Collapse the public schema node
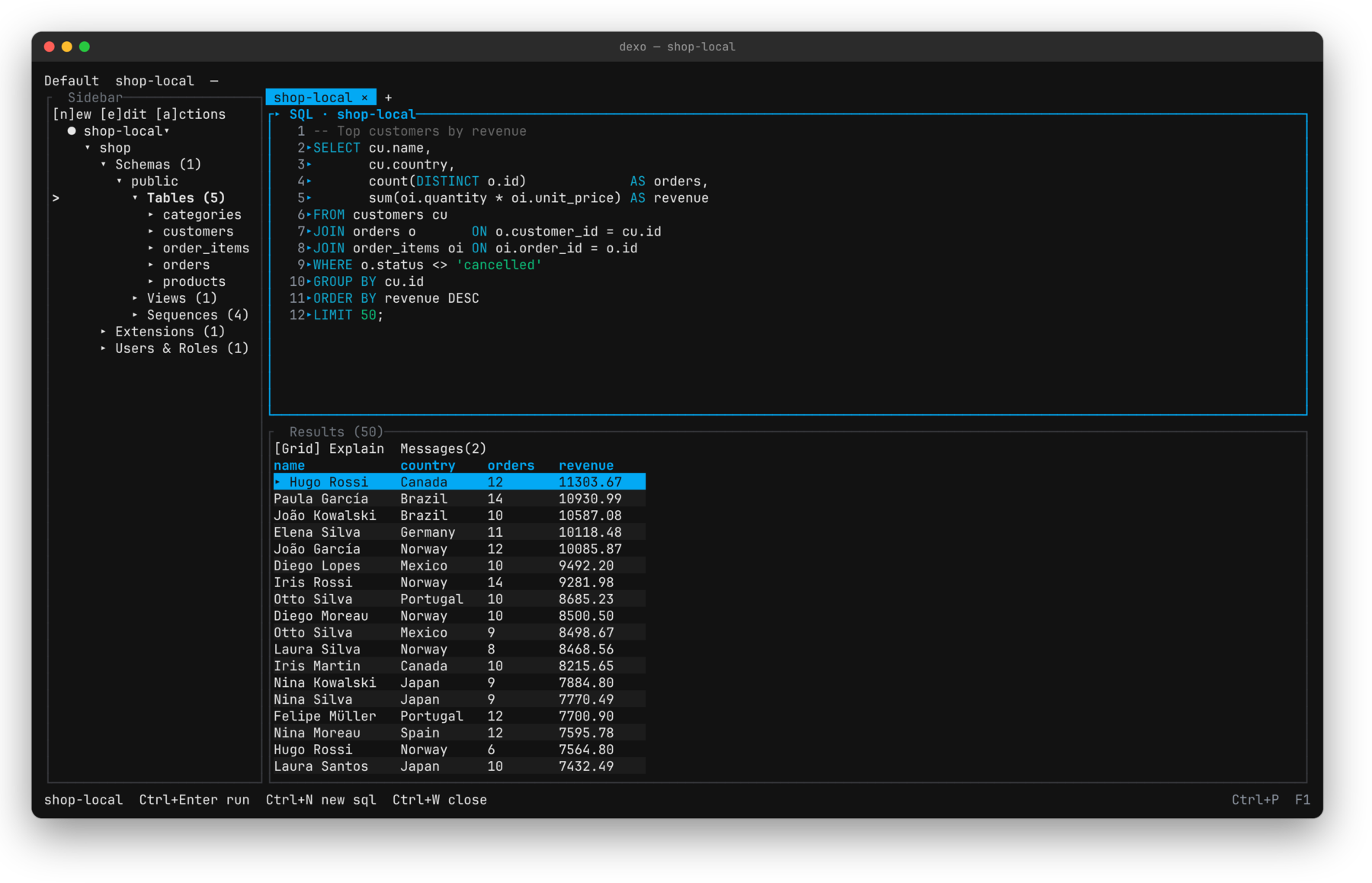 coord(120,181)
